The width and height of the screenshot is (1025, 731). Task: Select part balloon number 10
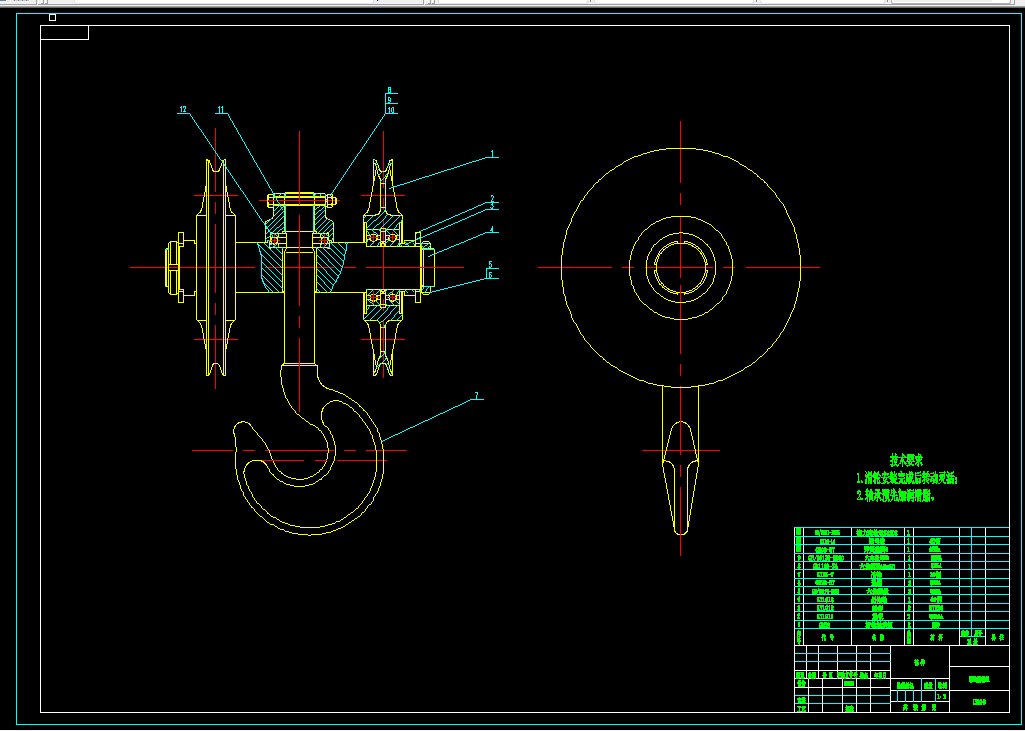point(391,110)
